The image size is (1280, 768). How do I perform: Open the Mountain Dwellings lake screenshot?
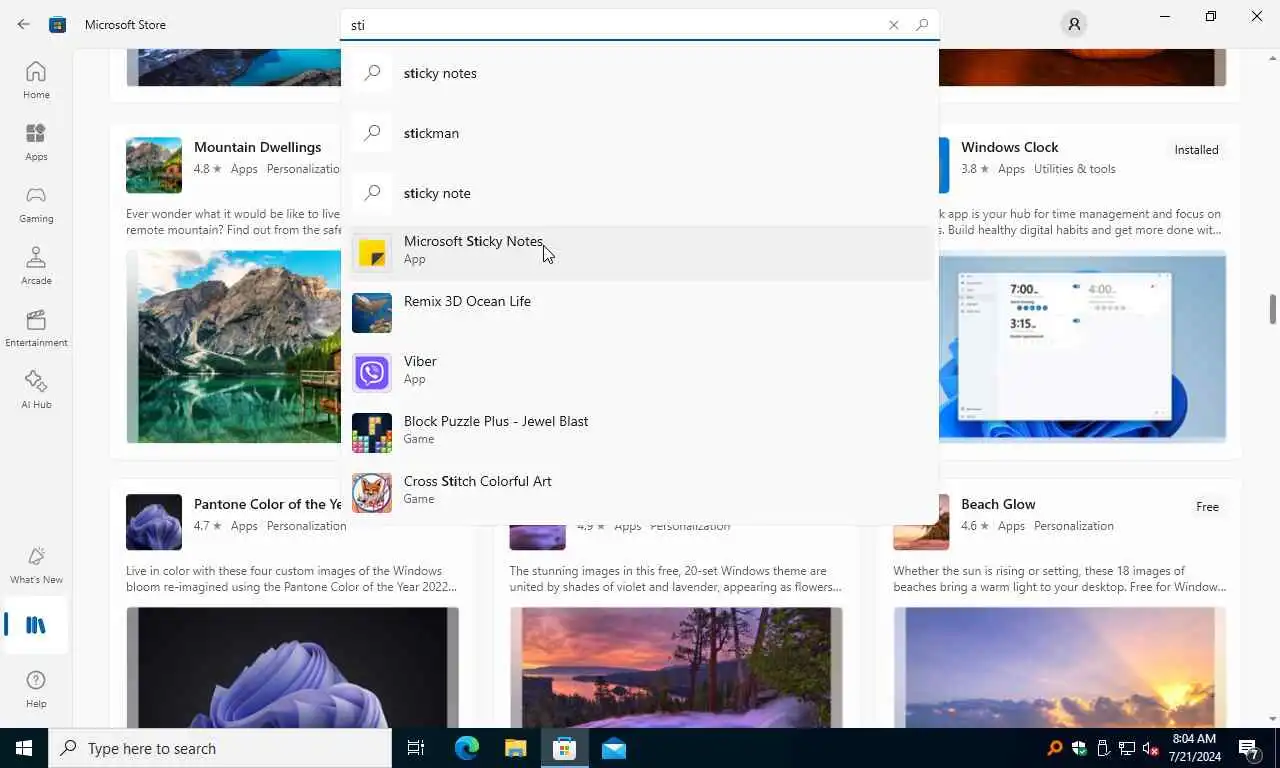click(234, 346)
